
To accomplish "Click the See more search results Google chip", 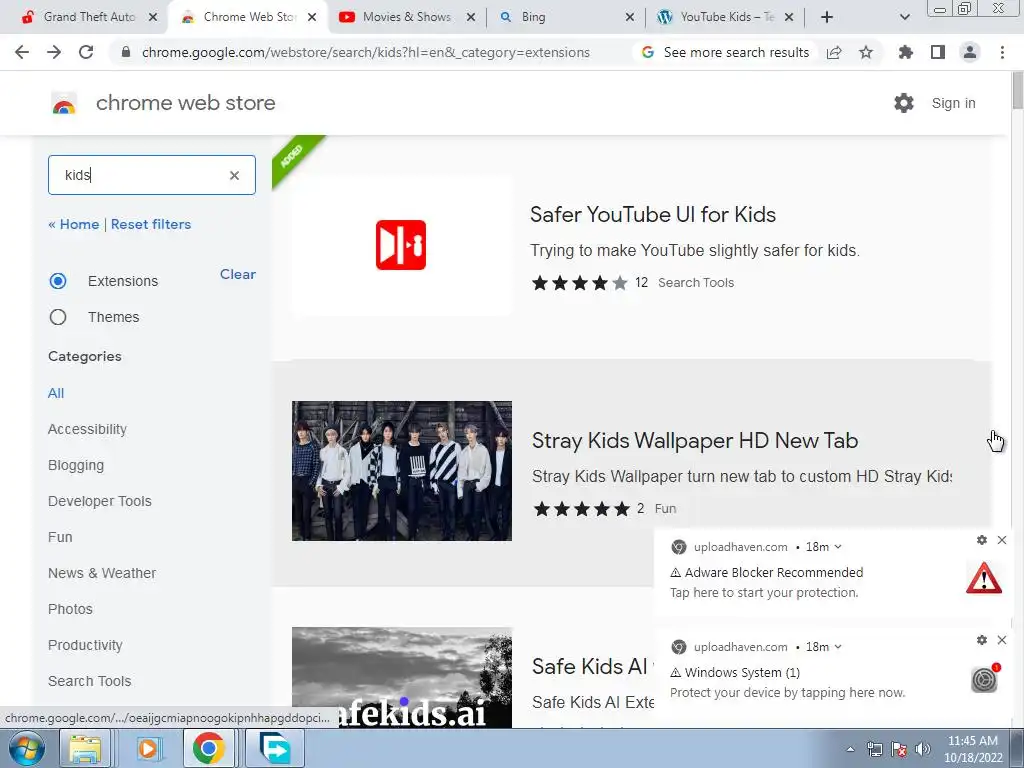I will pyautogui.click(x=725, y=52).
